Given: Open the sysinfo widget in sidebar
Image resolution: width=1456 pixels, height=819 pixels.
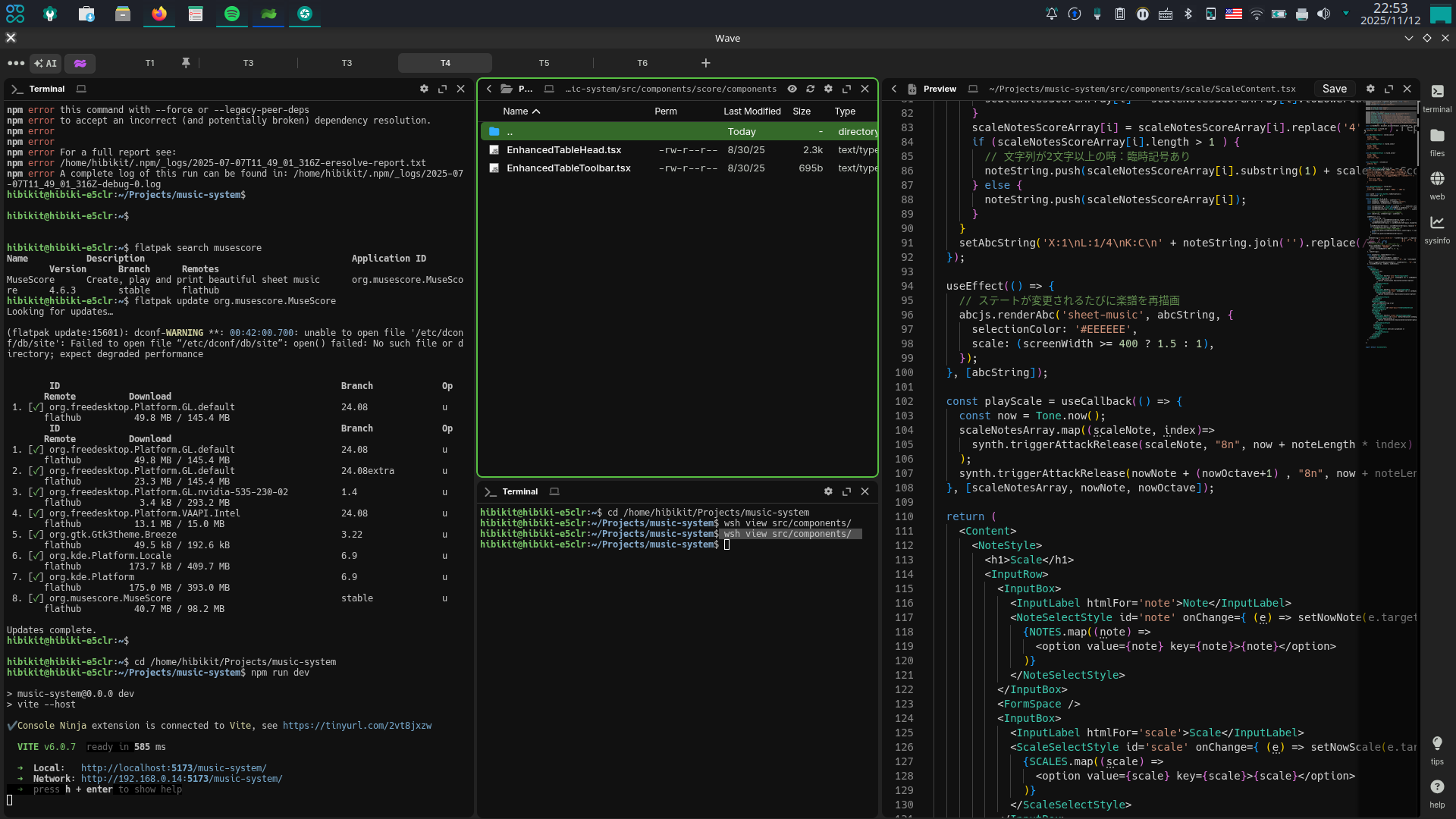Looking at the screenshot, I should (x=1437, y=228).
